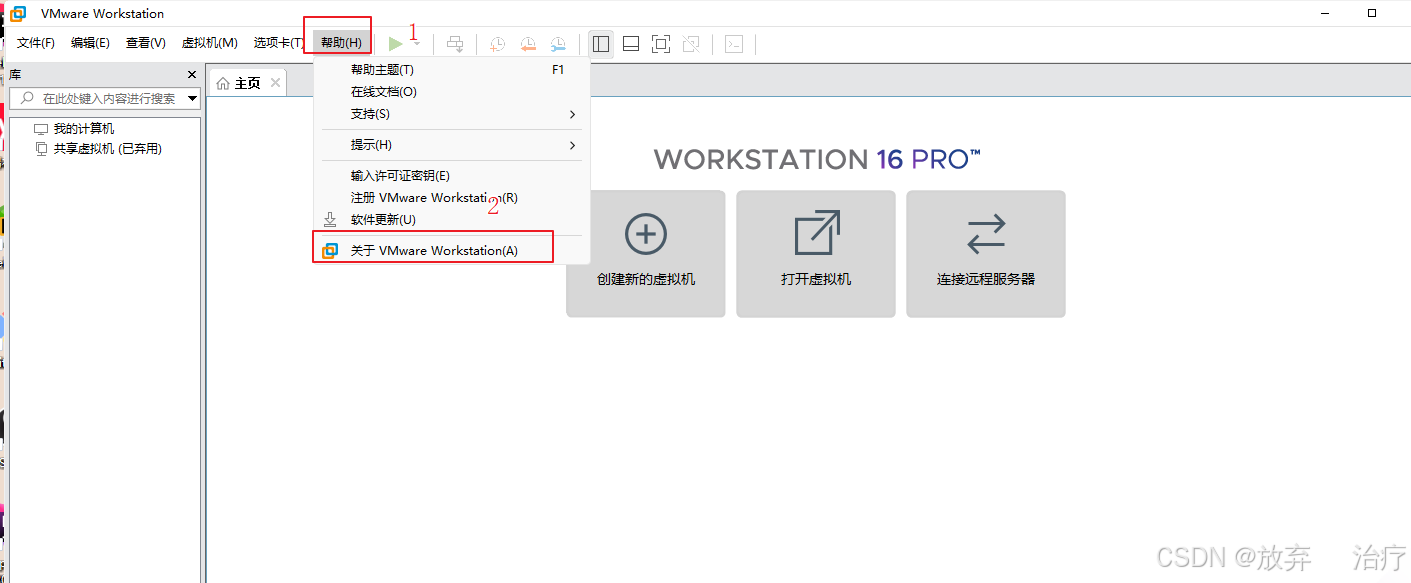
Task: Toggle the thumbnail bar view icon
Action: pos(631,43)
